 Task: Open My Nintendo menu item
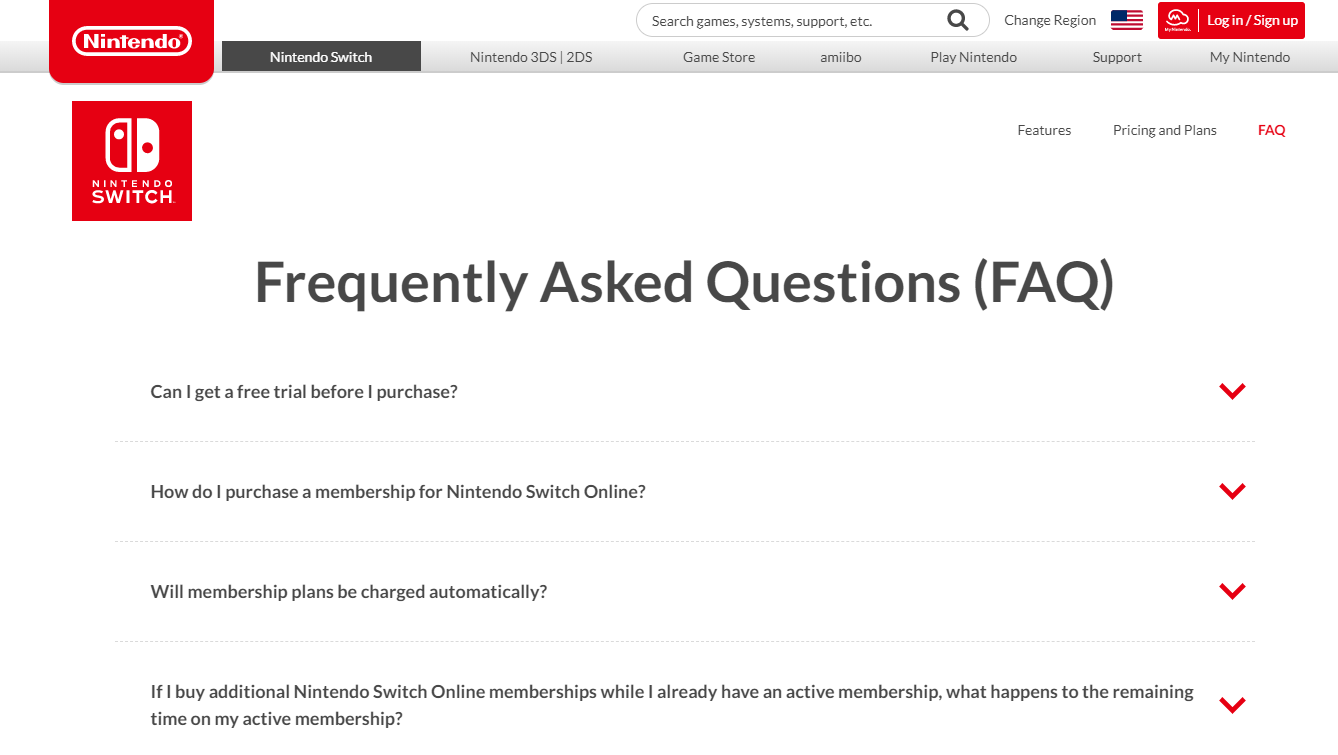click(1250, 57)
